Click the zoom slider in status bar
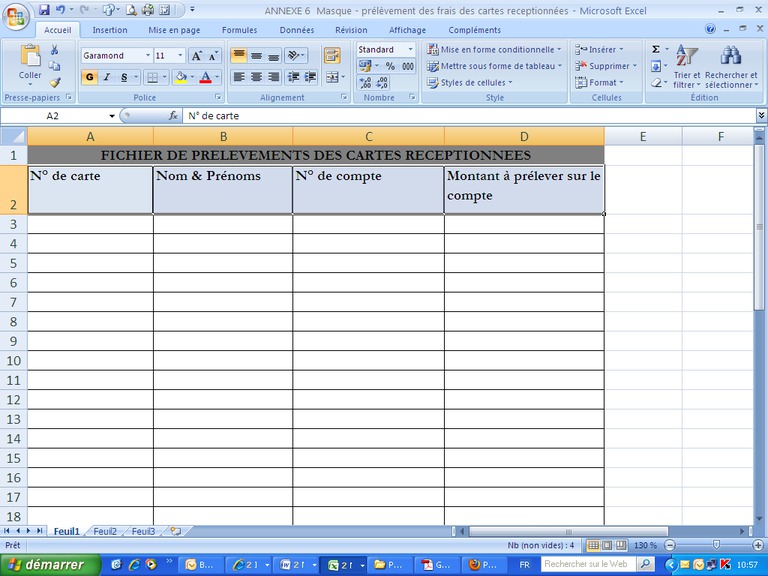This screenshot has height=576, width=768. pos(716,545)
